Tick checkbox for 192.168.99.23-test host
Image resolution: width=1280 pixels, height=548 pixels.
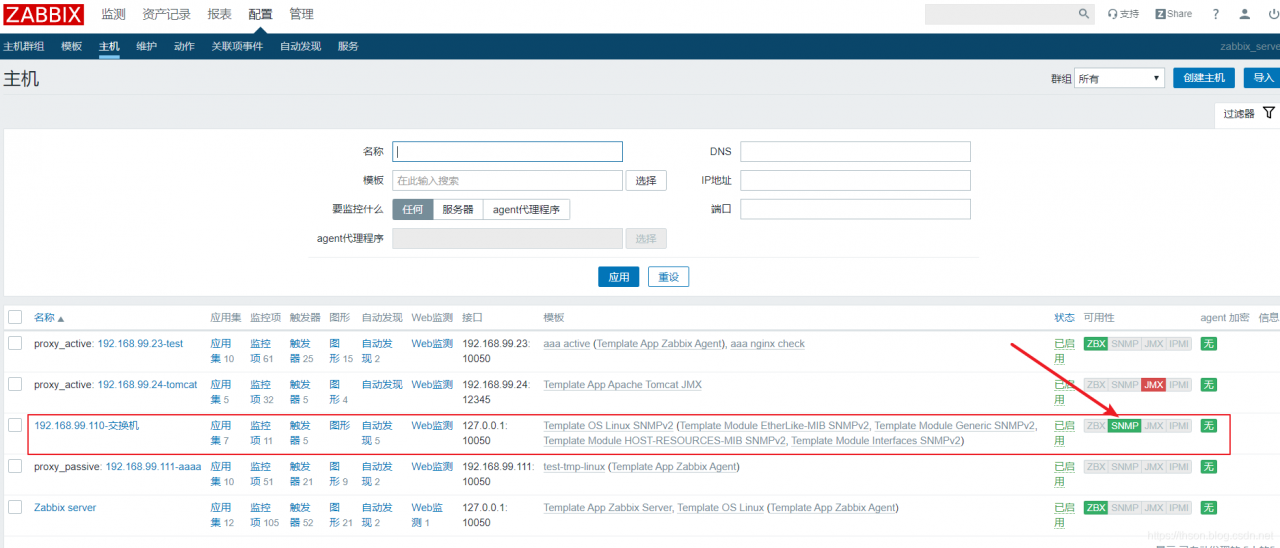point(15,343)
